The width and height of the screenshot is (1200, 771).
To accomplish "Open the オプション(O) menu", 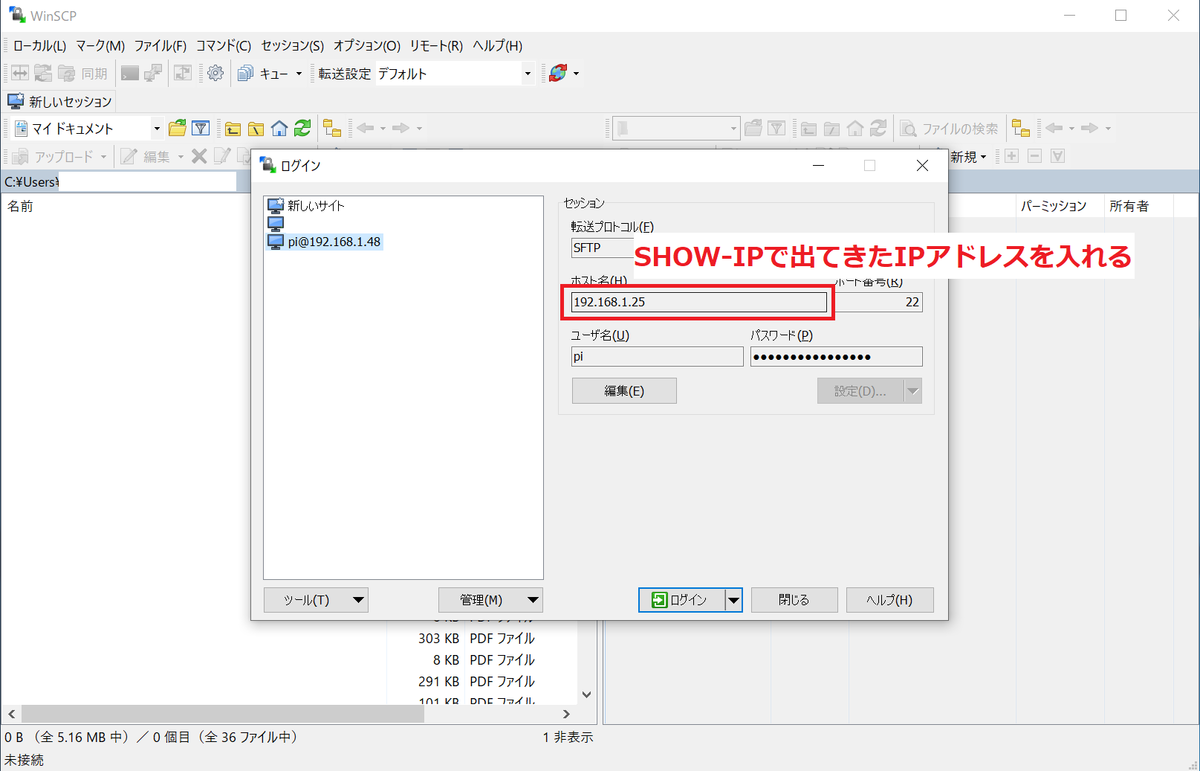I will 366,46.
